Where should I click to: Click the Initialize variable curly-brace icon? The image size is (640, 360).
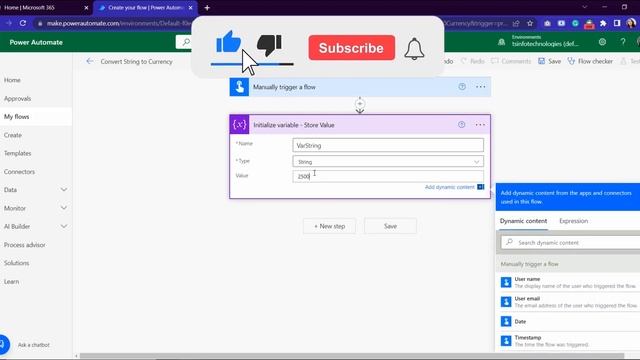tap(240, 124)
